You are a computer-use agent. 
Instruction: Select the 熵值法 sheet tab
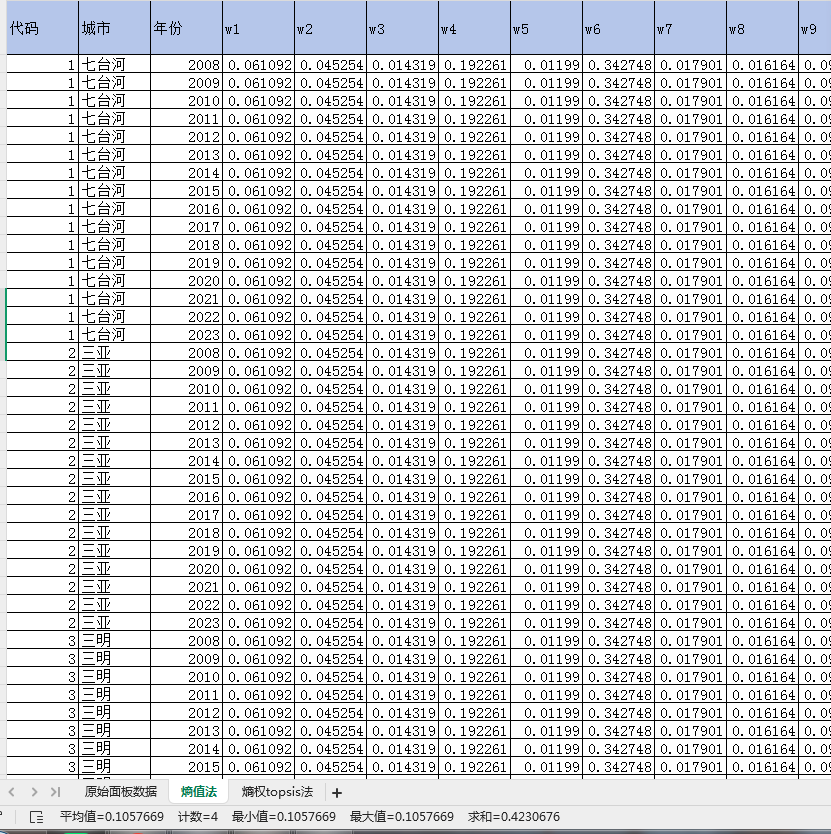199,791
